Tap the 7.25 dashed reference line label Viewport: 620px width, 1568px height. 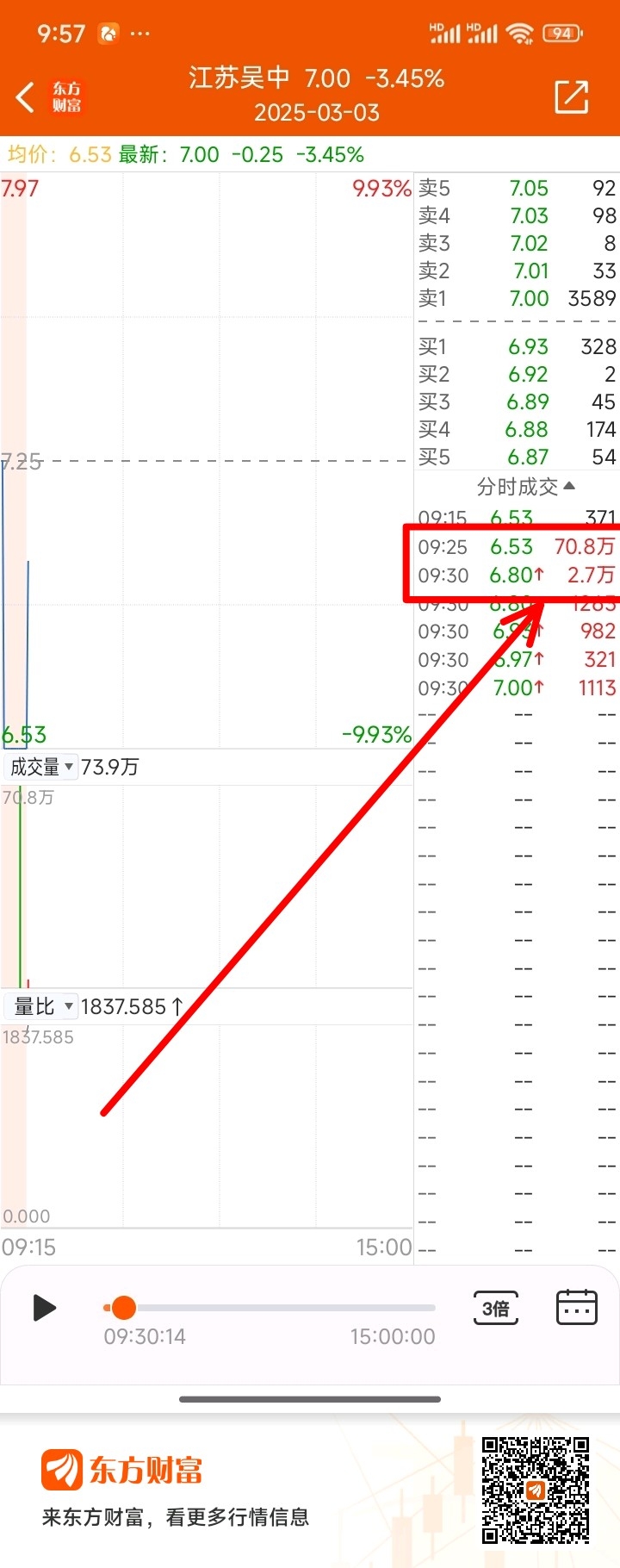[x=22, y=462]
